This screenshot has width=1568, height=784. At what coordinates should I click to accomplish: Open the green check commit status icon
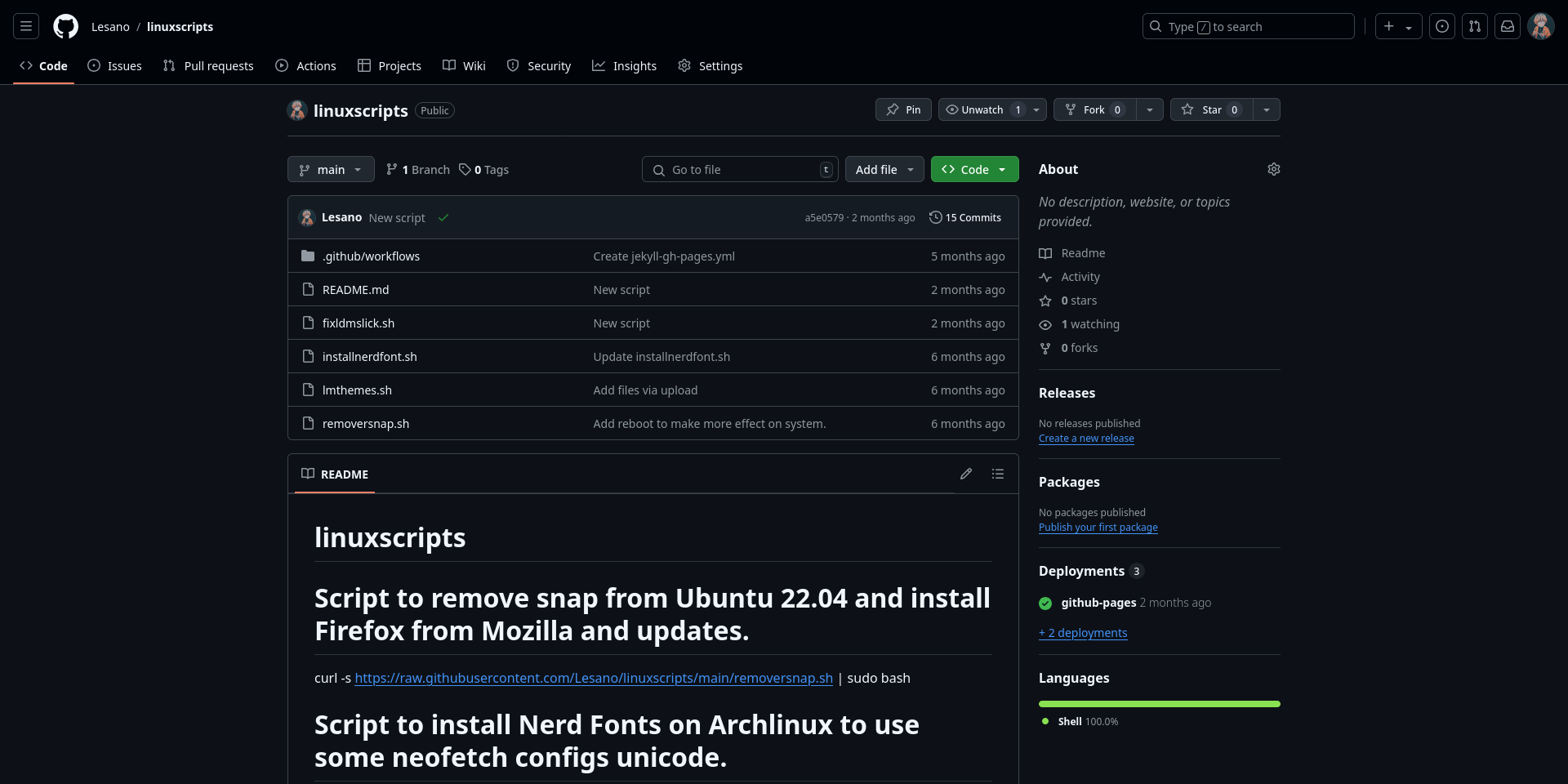point(443,217)
